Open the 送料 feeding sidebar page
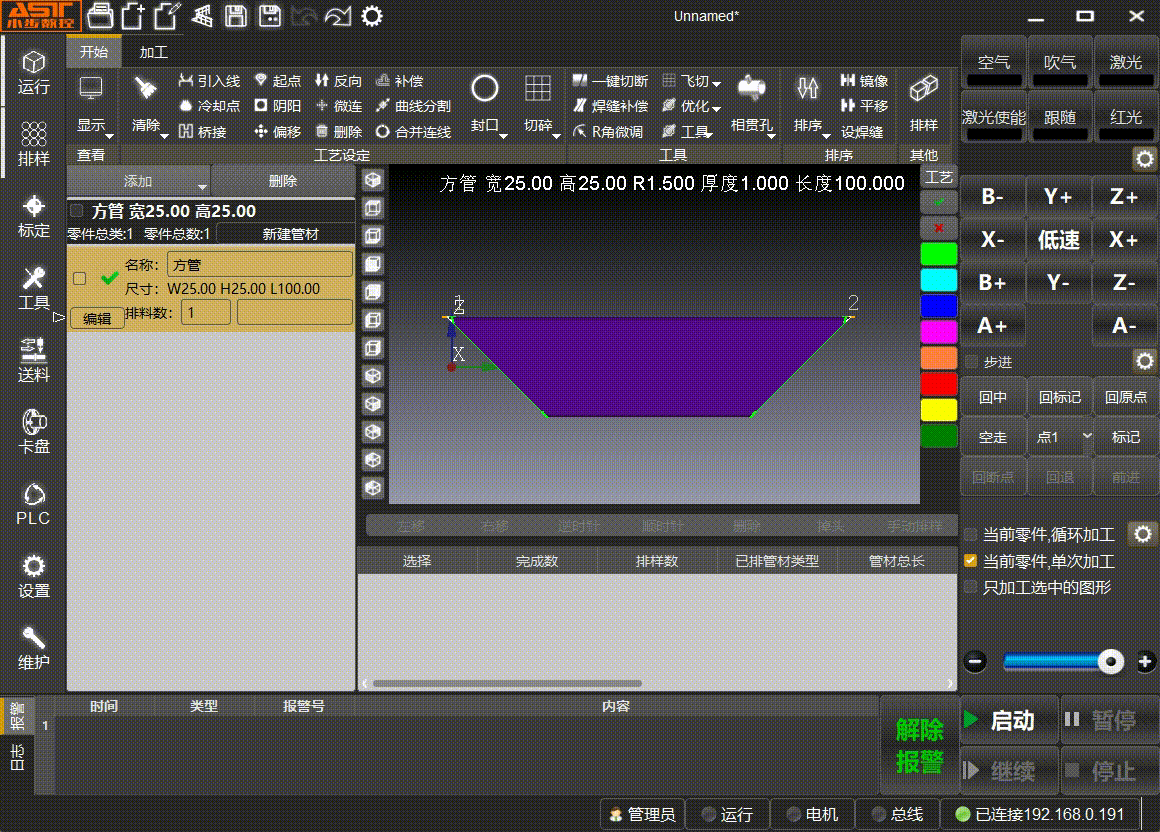This screenshot has width=1160, height=832. pos(34,359)
